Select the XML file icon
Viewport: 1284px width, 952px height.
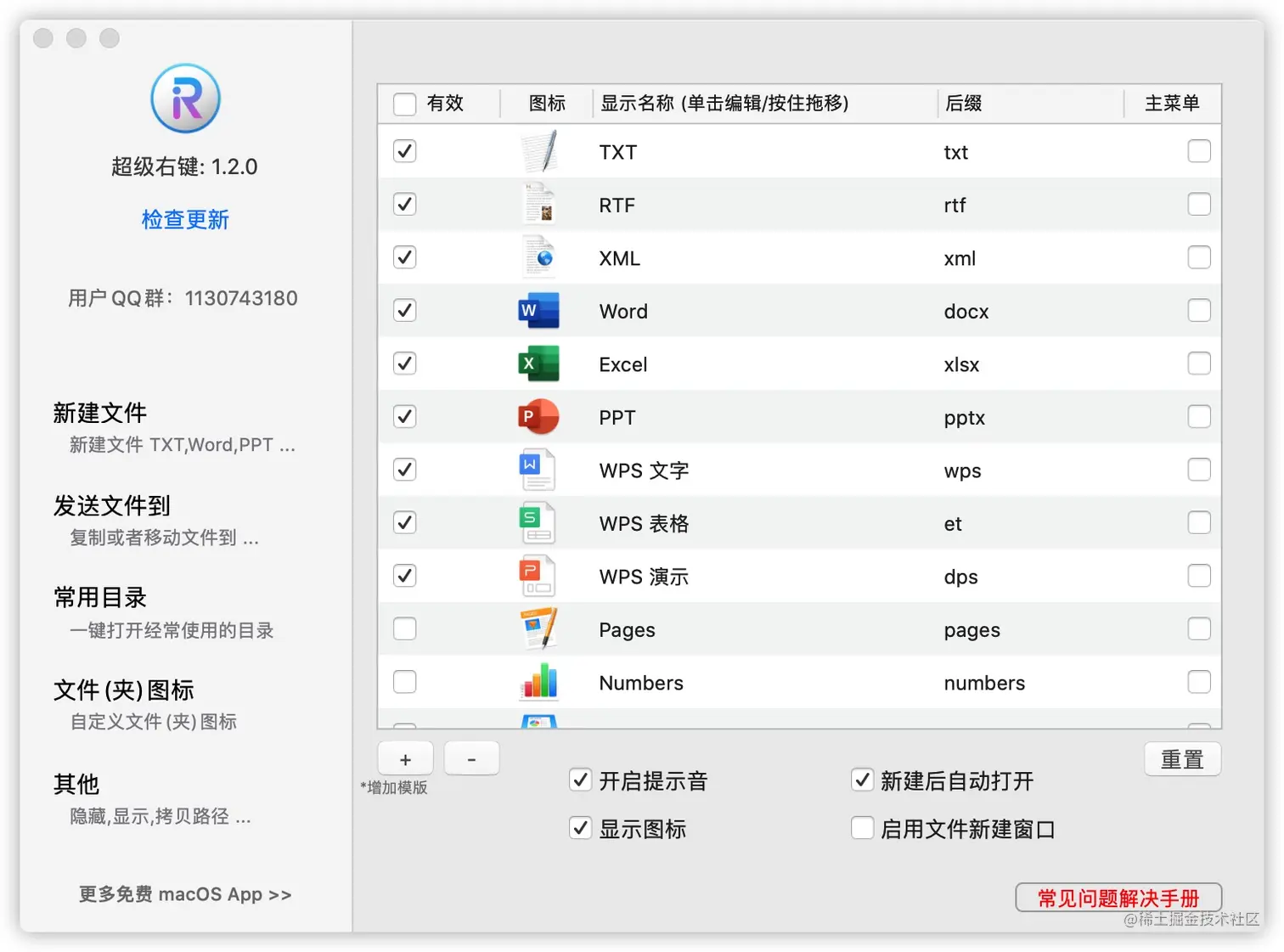tap(539, 257)
